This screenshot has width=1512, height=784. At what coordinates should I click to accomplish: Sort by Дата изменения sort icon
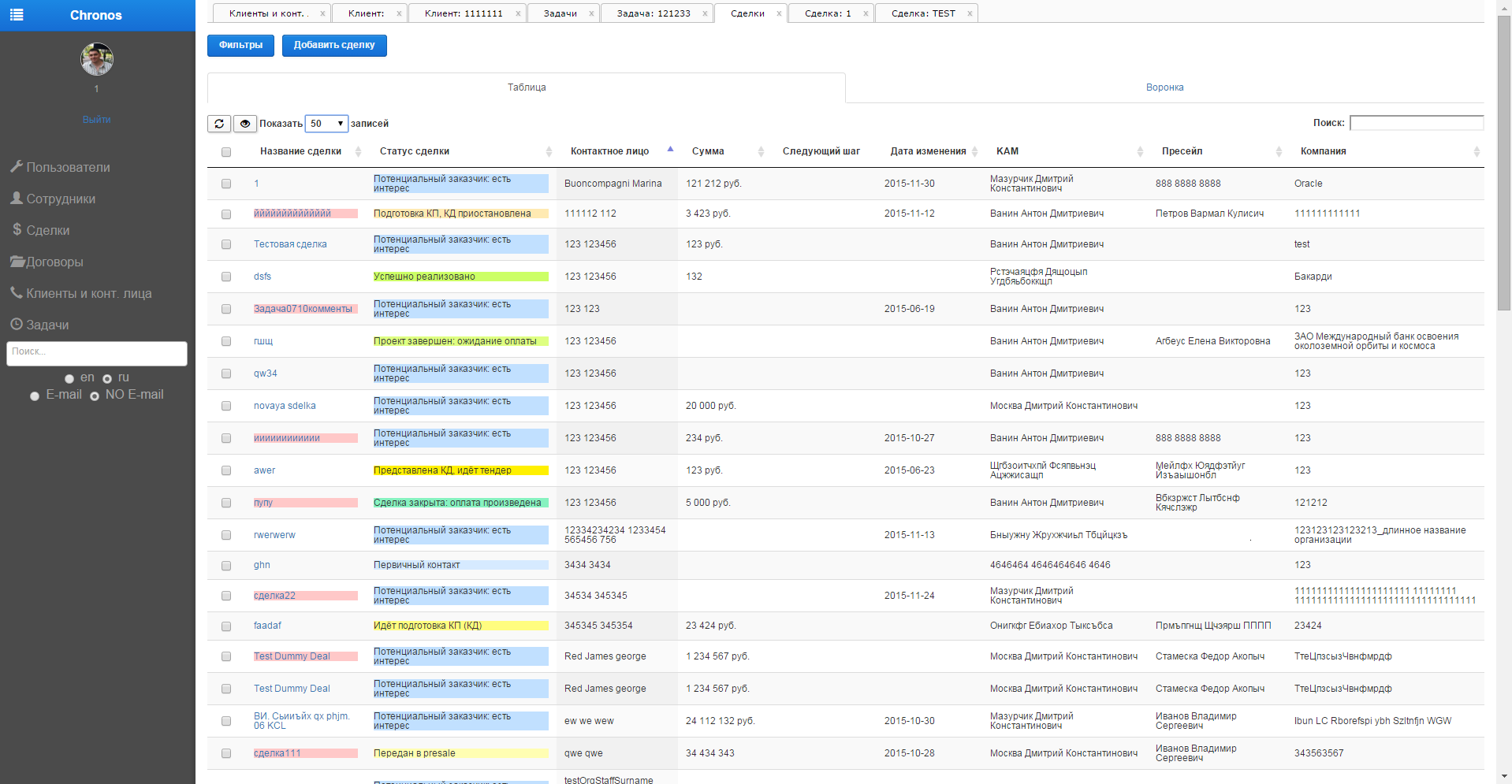click(x=973, y=150)
